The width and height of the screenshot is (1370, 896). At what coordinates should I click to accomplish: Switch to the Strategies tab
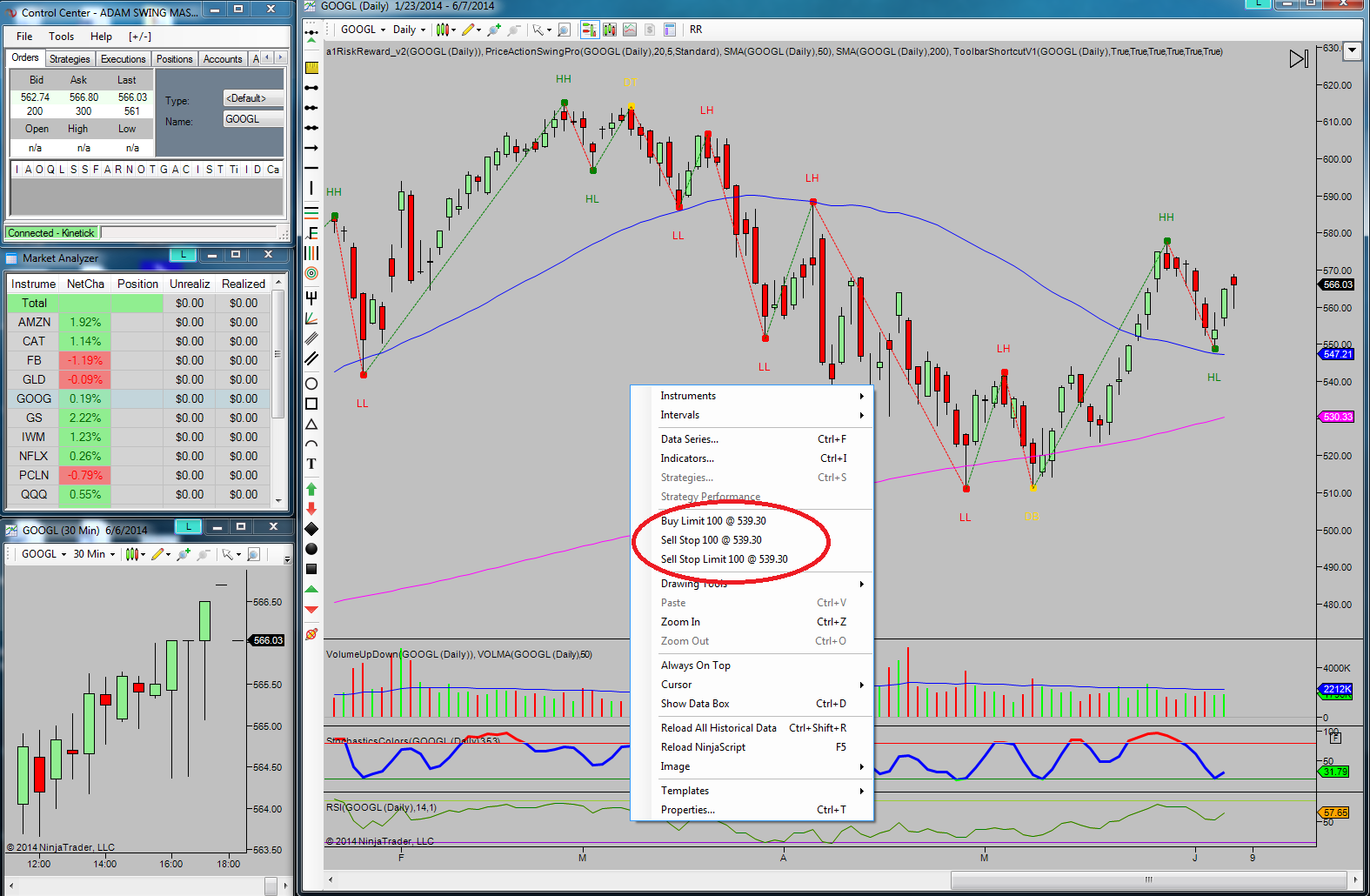[70, 59]
